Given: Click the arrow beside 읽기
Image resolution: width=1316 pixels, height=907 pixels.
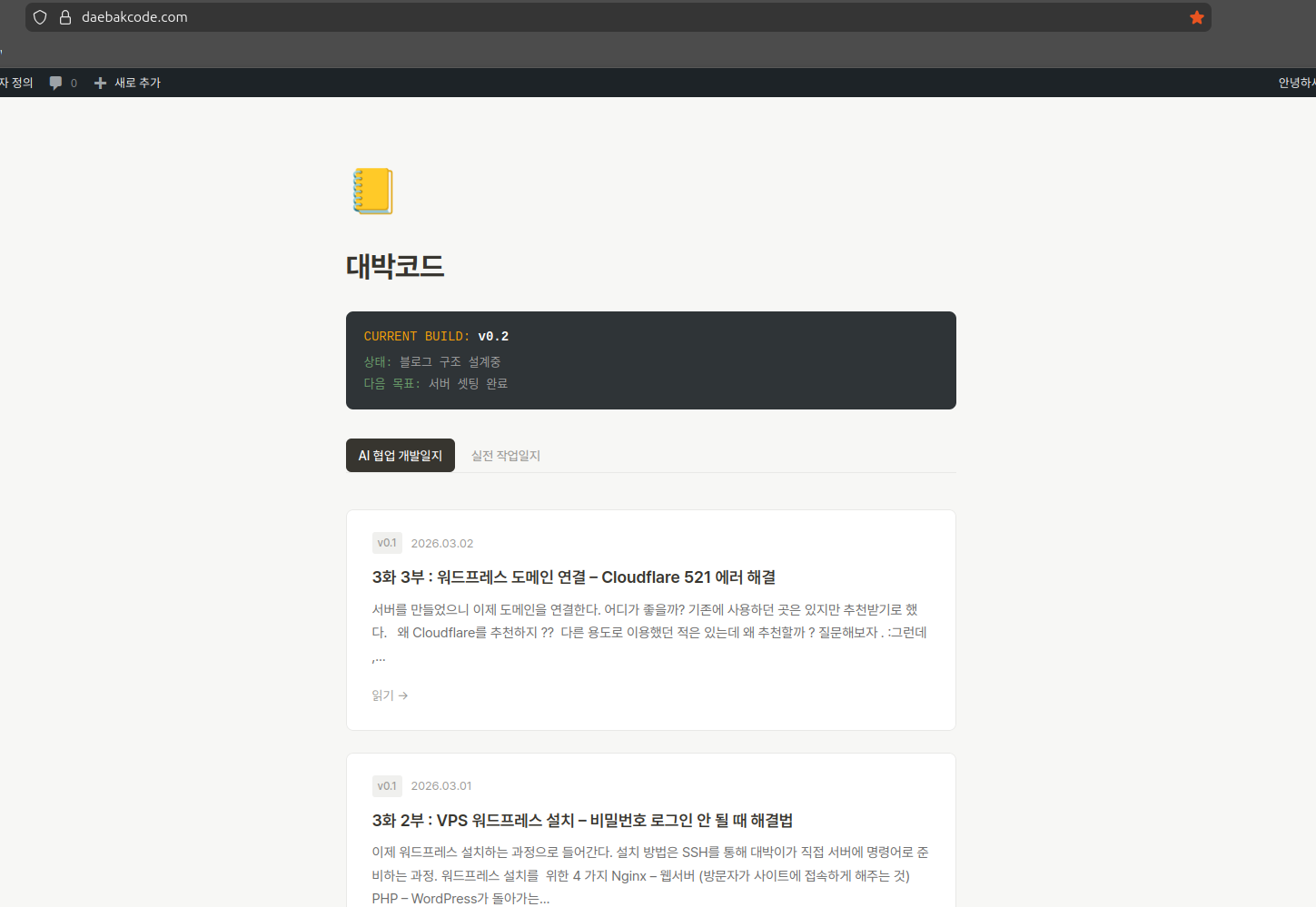Looking at the screenshot, I should 404,695.
